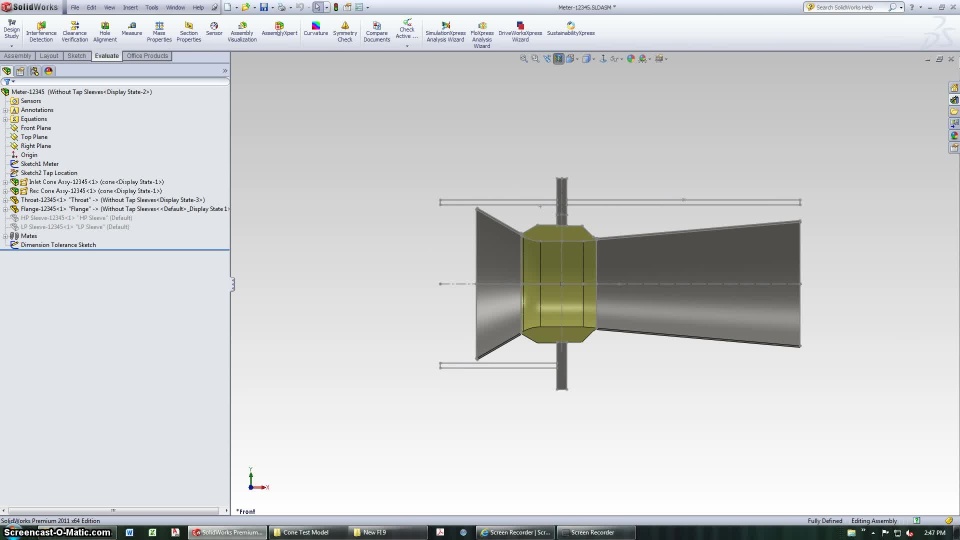Open Assembly Visualization
Image resolution: width=960 pixels, height=540 pixels.
(x=242, y=32)
